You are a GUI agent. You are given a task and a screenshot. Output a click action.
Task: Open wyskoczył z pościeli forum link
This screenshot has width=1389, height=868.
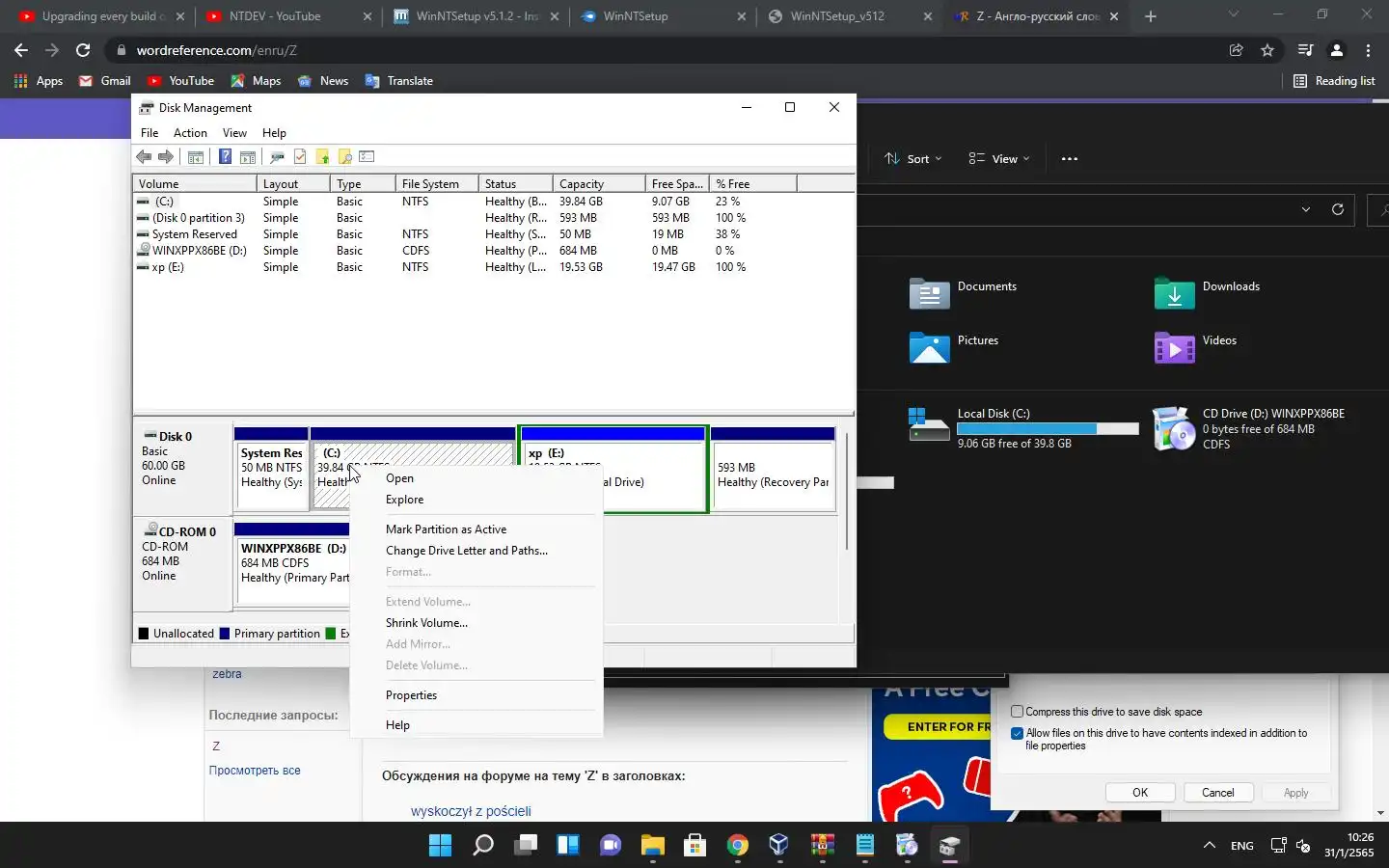tap(471, 811)
